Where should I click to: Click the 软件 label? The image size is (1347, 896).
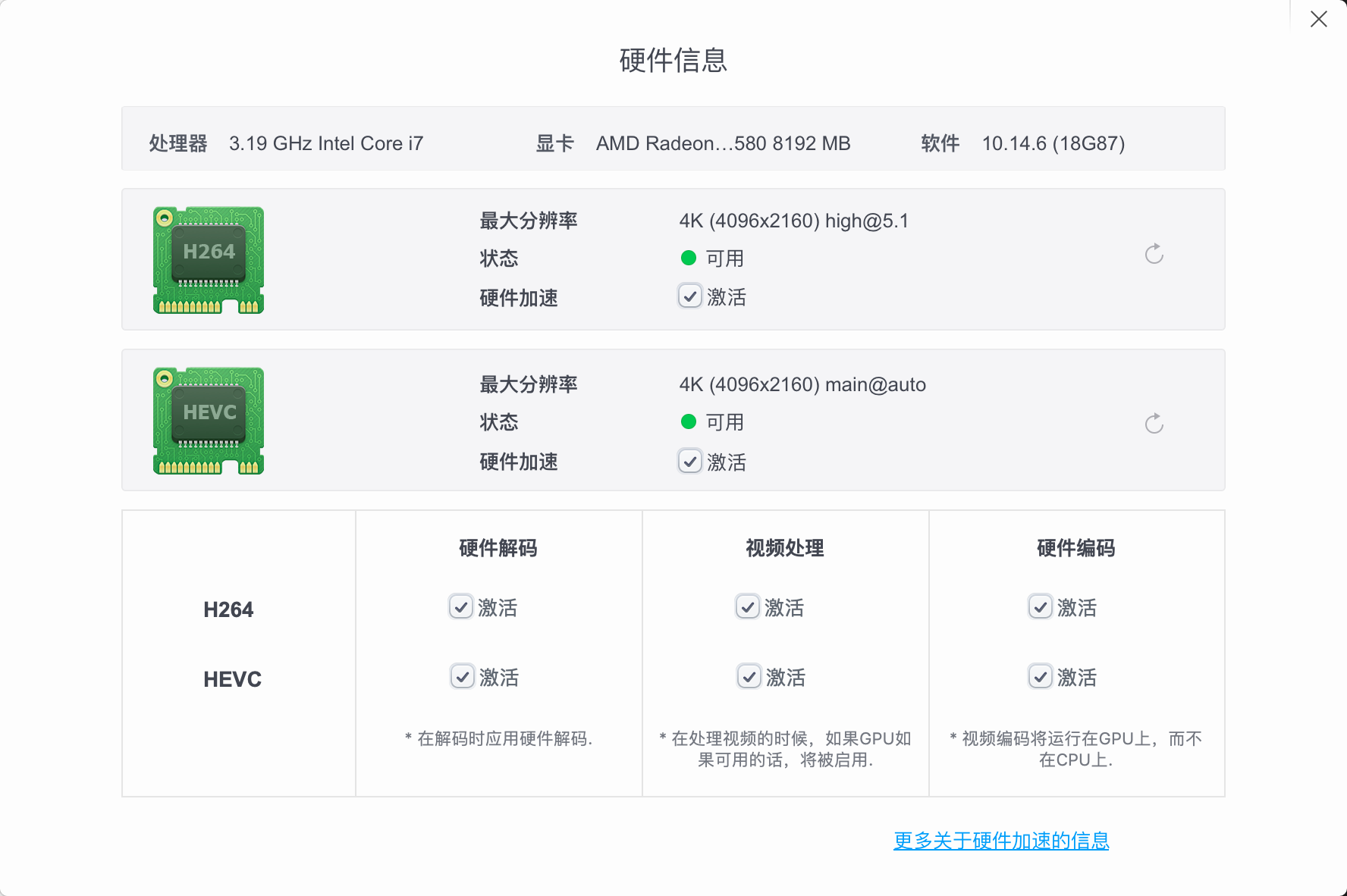[x=940, y=143]
